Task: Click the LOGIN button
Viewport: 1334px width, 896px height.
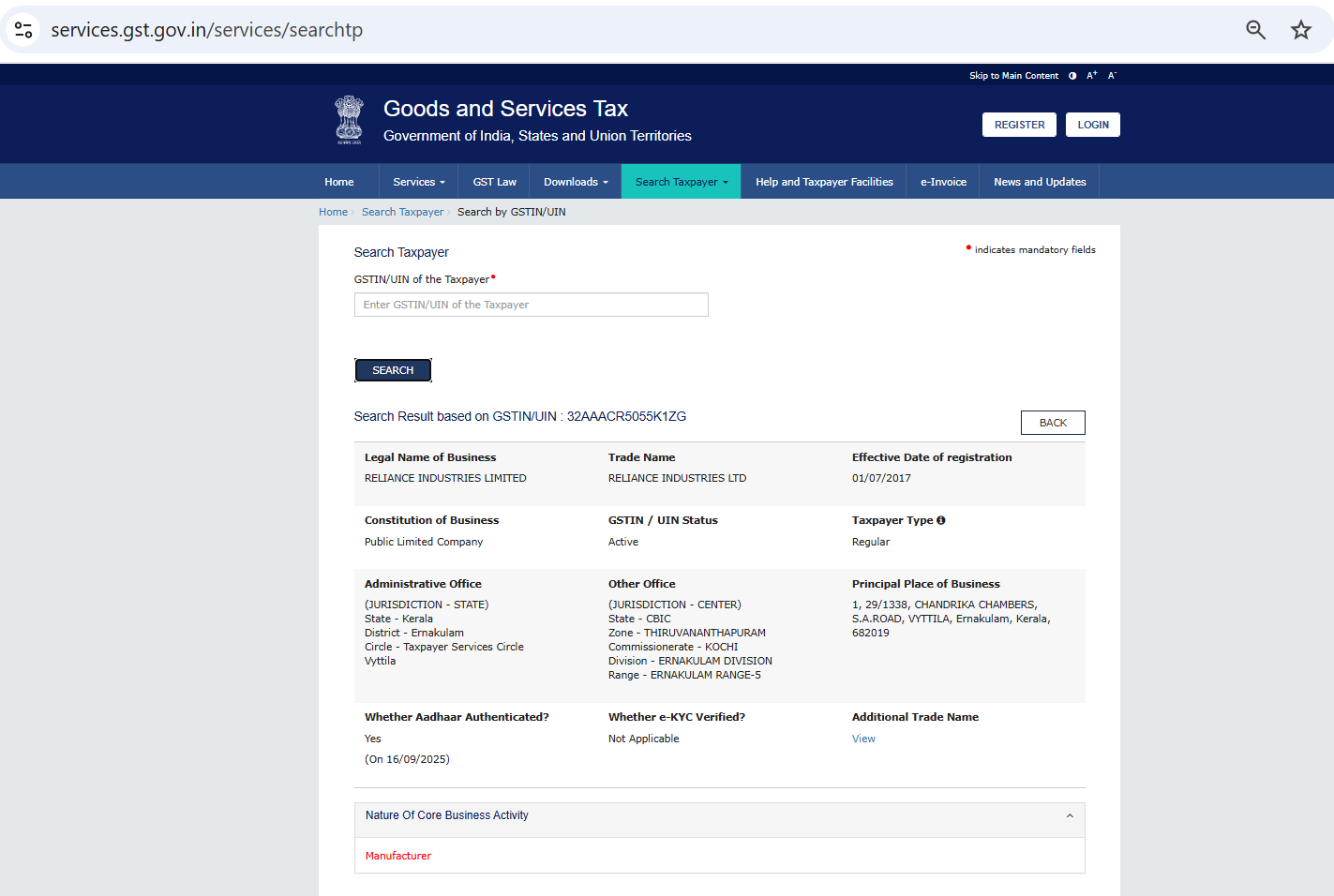Action: pos(1092,125)
